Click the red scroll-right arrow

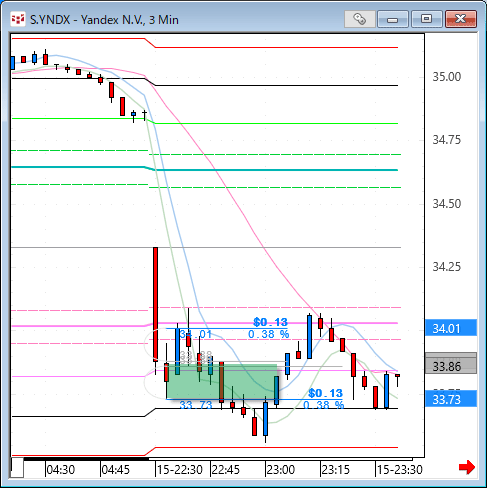pos(467,467)
